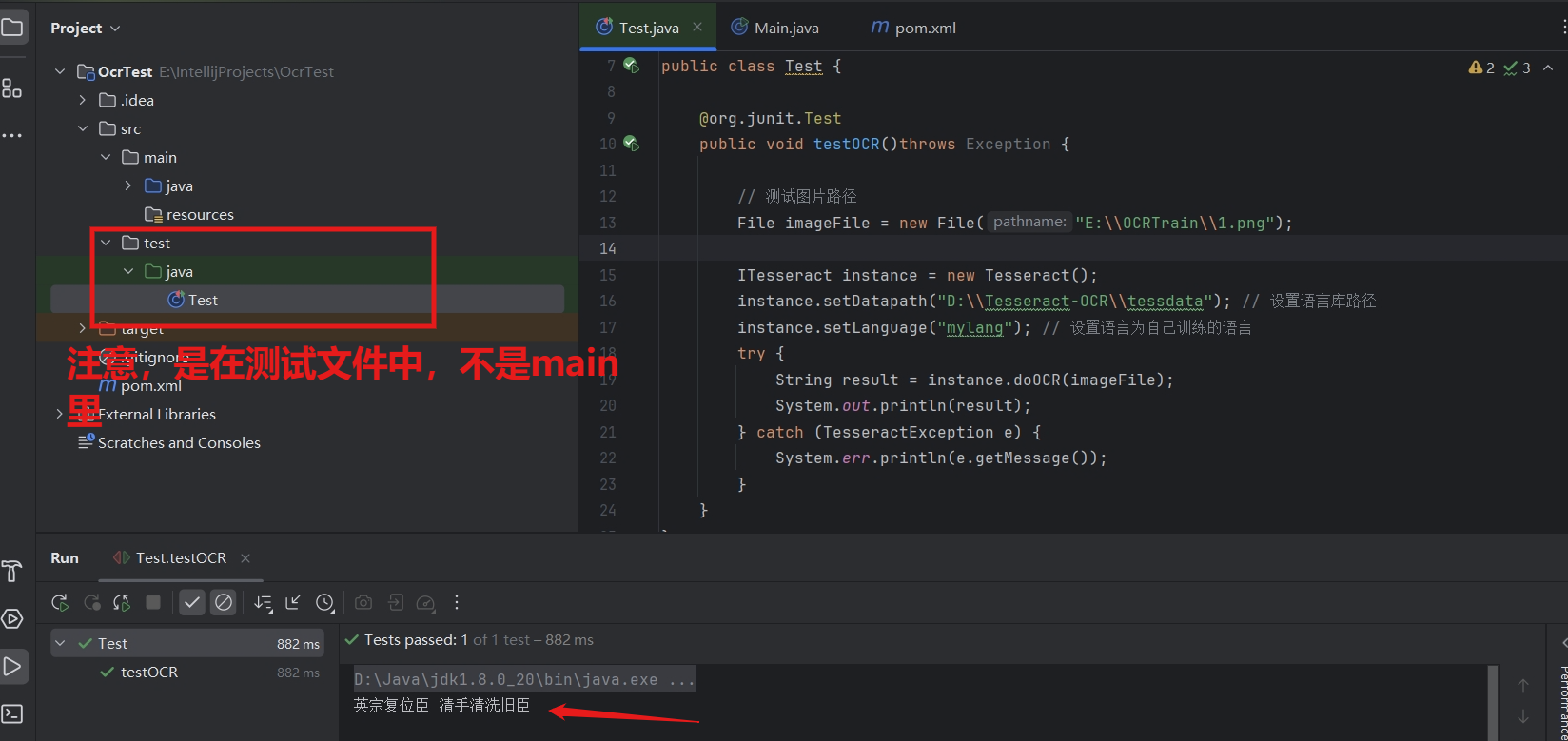Expand External Libraries node
Screen dimensions: 1568x741
coord(60,414)
